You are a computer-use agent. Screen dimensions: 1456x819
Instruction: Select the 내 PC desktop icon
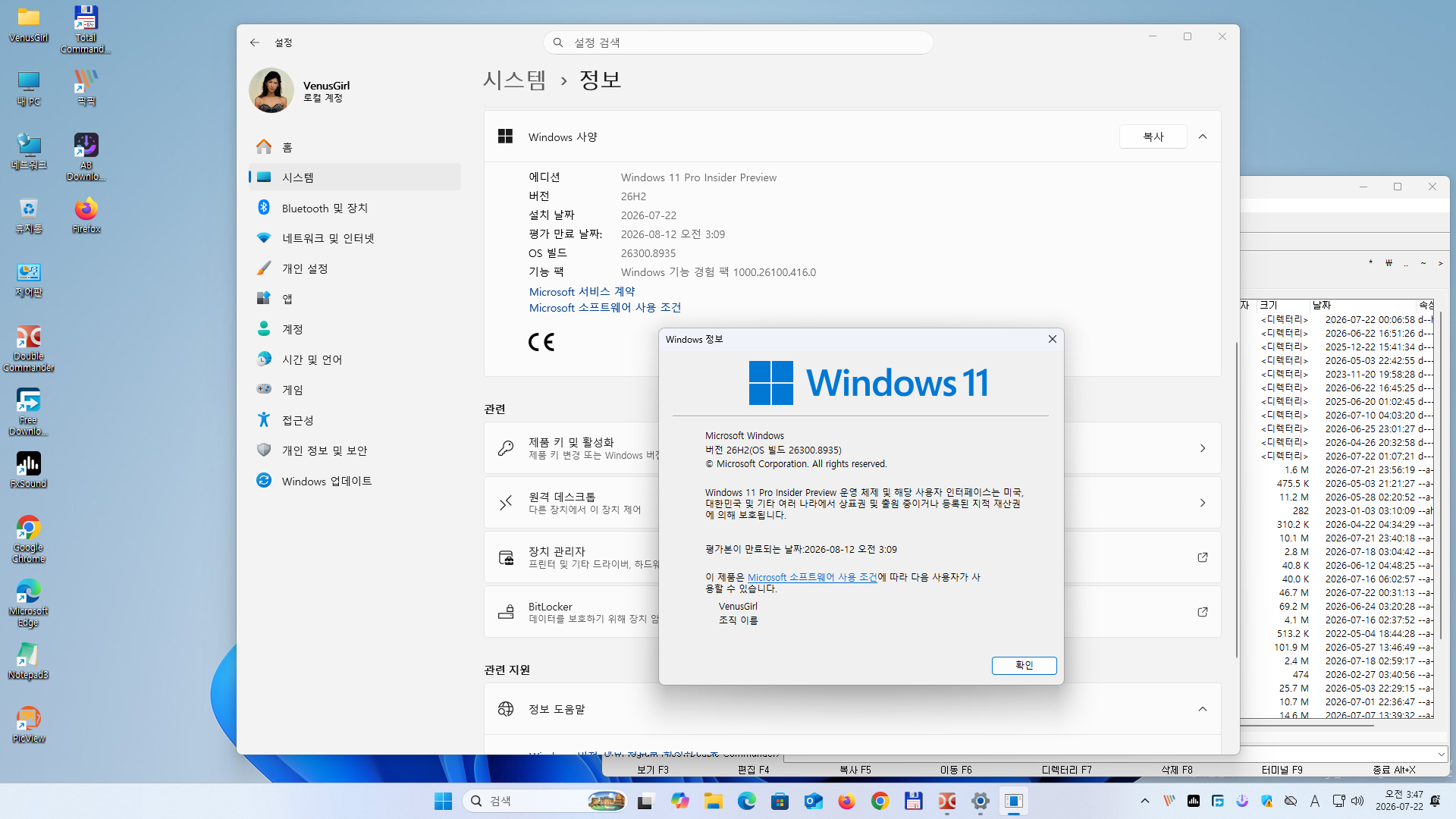tap(29, 88)
